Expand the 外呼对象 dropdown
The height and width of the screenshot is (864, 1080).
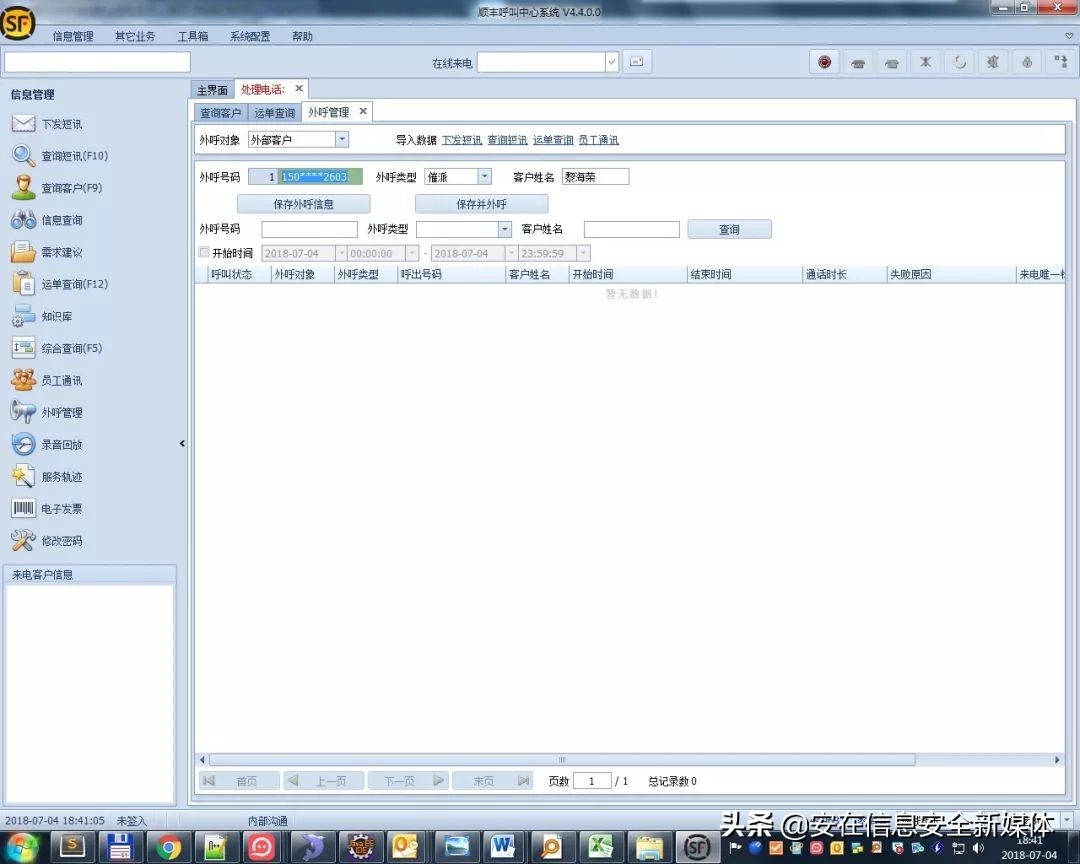click(x=342, y=140)
